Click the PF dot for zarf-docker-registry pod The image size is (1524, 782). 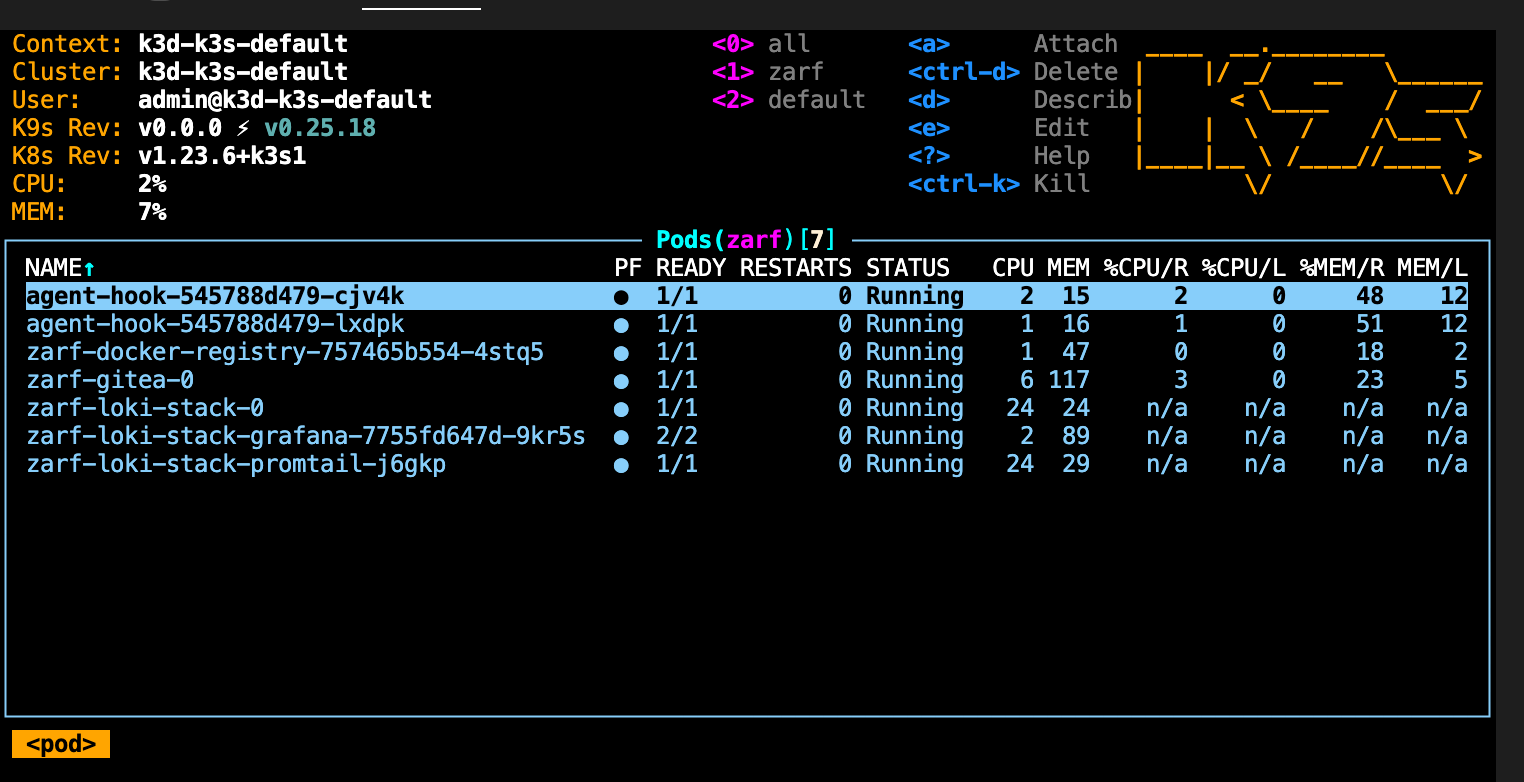point(621,352)
